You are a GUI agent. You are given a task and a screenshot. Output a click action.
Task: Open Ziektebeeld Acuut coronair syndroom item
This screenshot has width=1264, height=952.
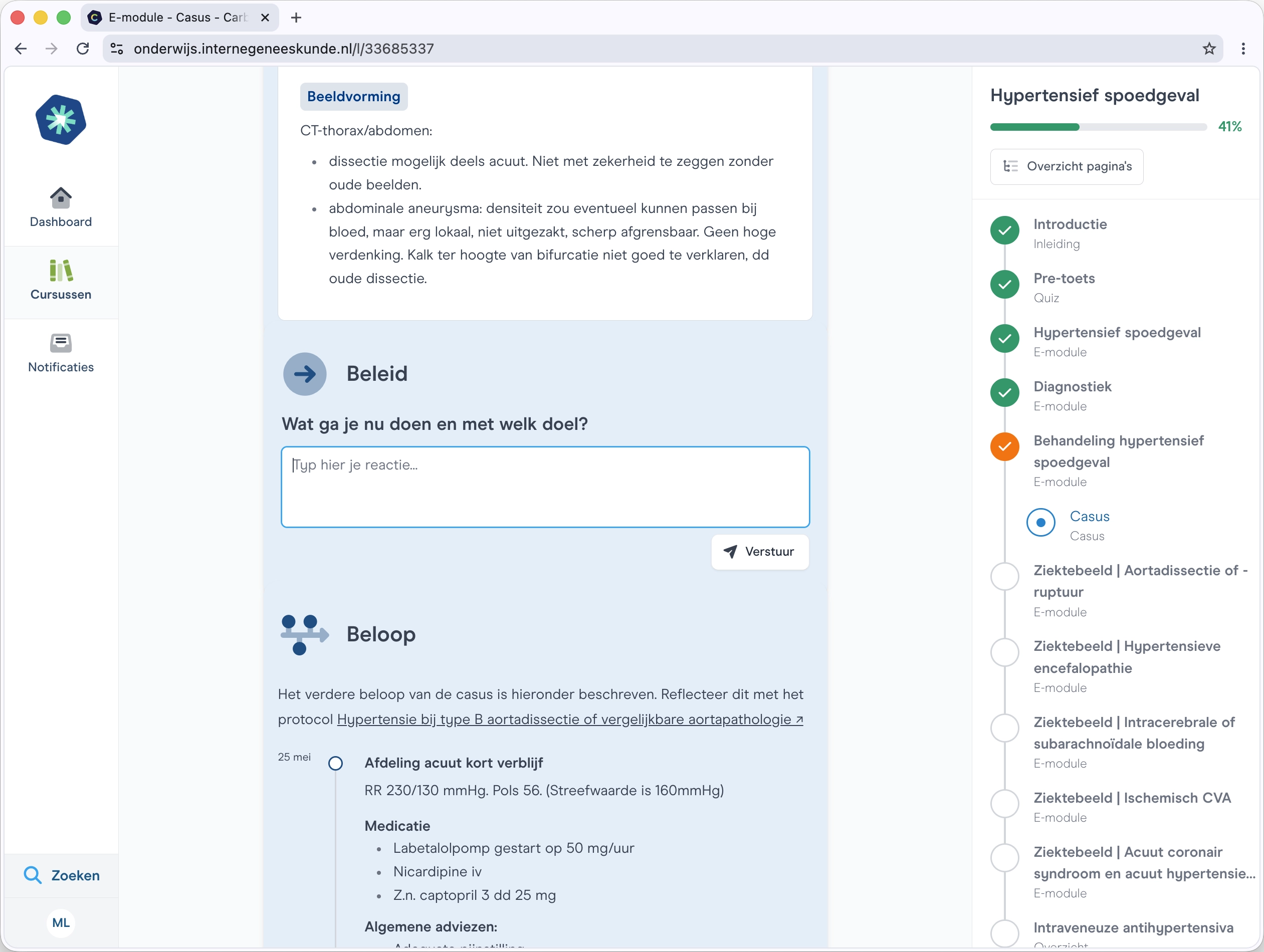coord(1144,872)
